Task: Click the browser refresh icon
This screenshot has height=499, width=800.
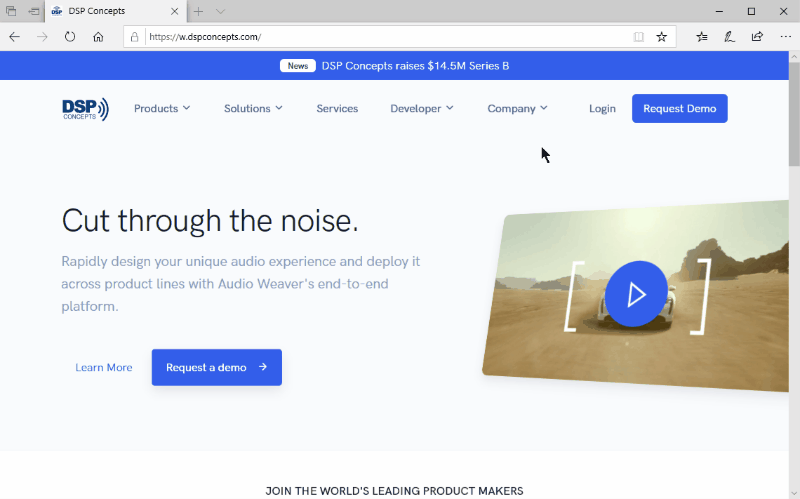Action: (x=70, y=36)
